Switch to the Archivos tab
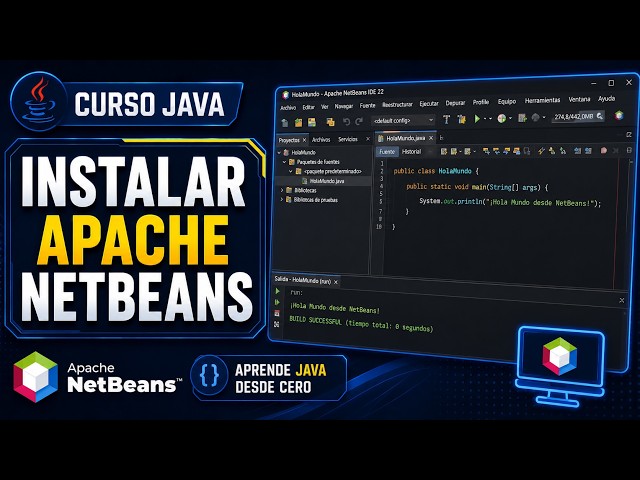Viewport: 640px width, 480px height. point(321,140)
